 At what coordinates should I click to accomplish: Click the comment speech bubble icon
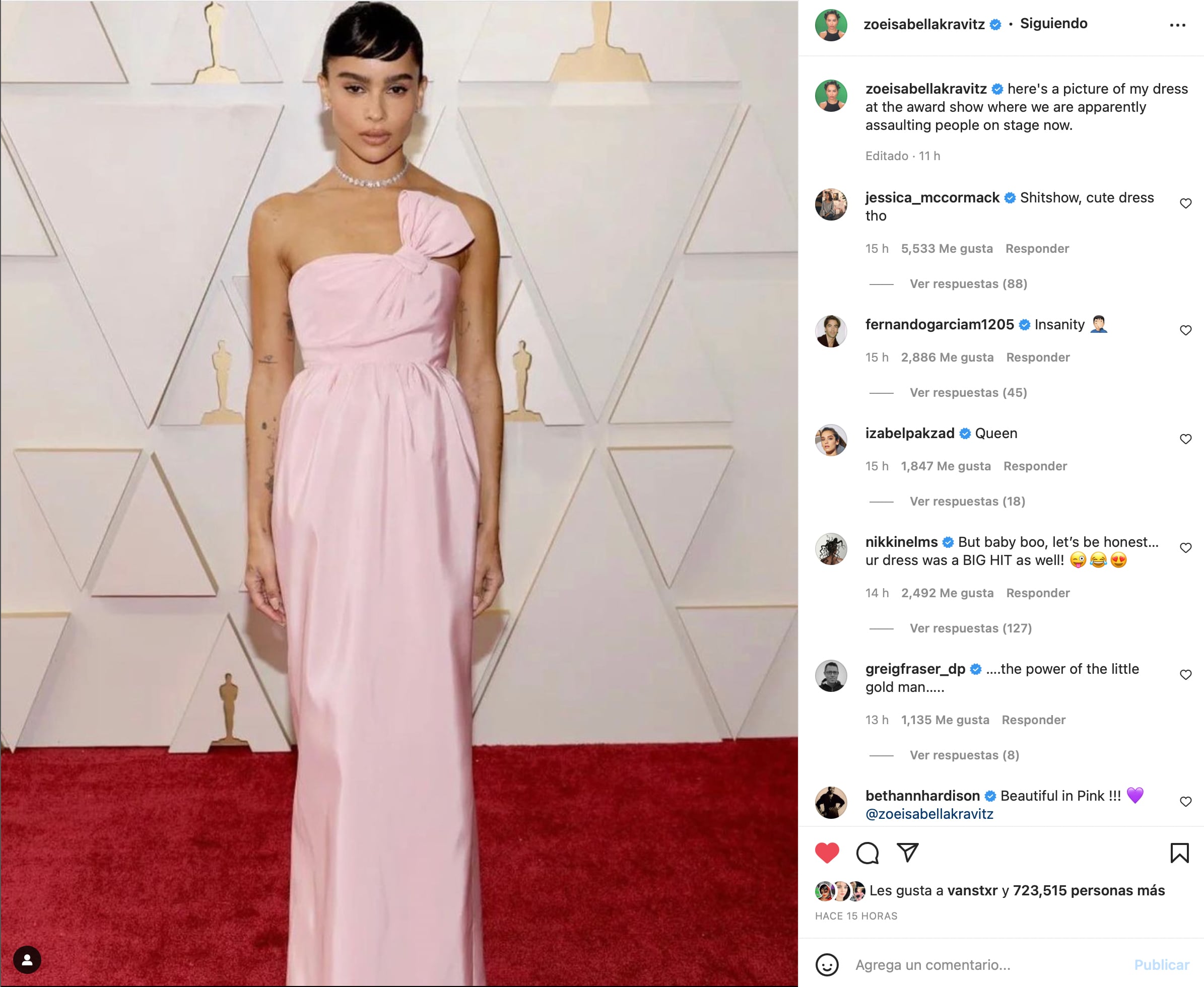click(x=867, y=853)
